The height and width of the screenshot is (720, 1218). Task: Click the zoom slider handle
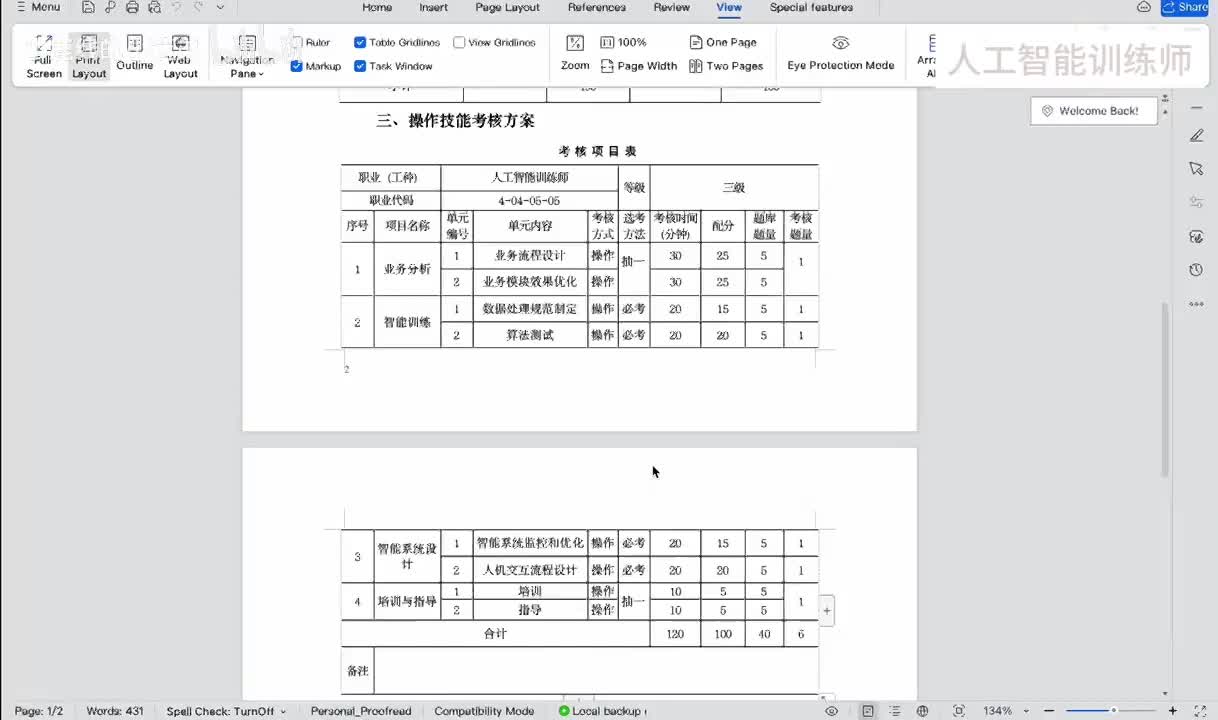coord(1113,711)
